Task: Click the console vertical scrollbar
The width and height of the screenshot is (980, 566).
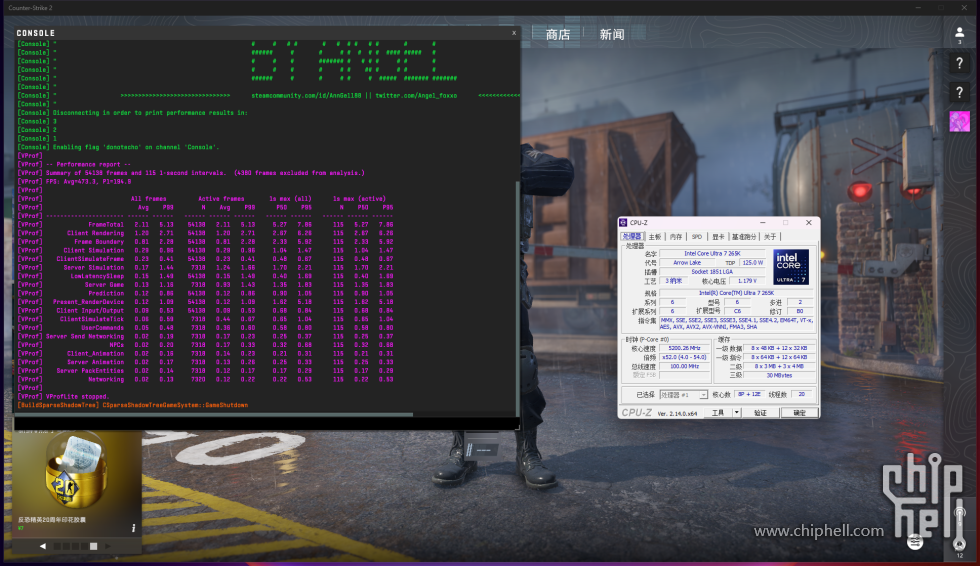Action: (x=517, y=298)
